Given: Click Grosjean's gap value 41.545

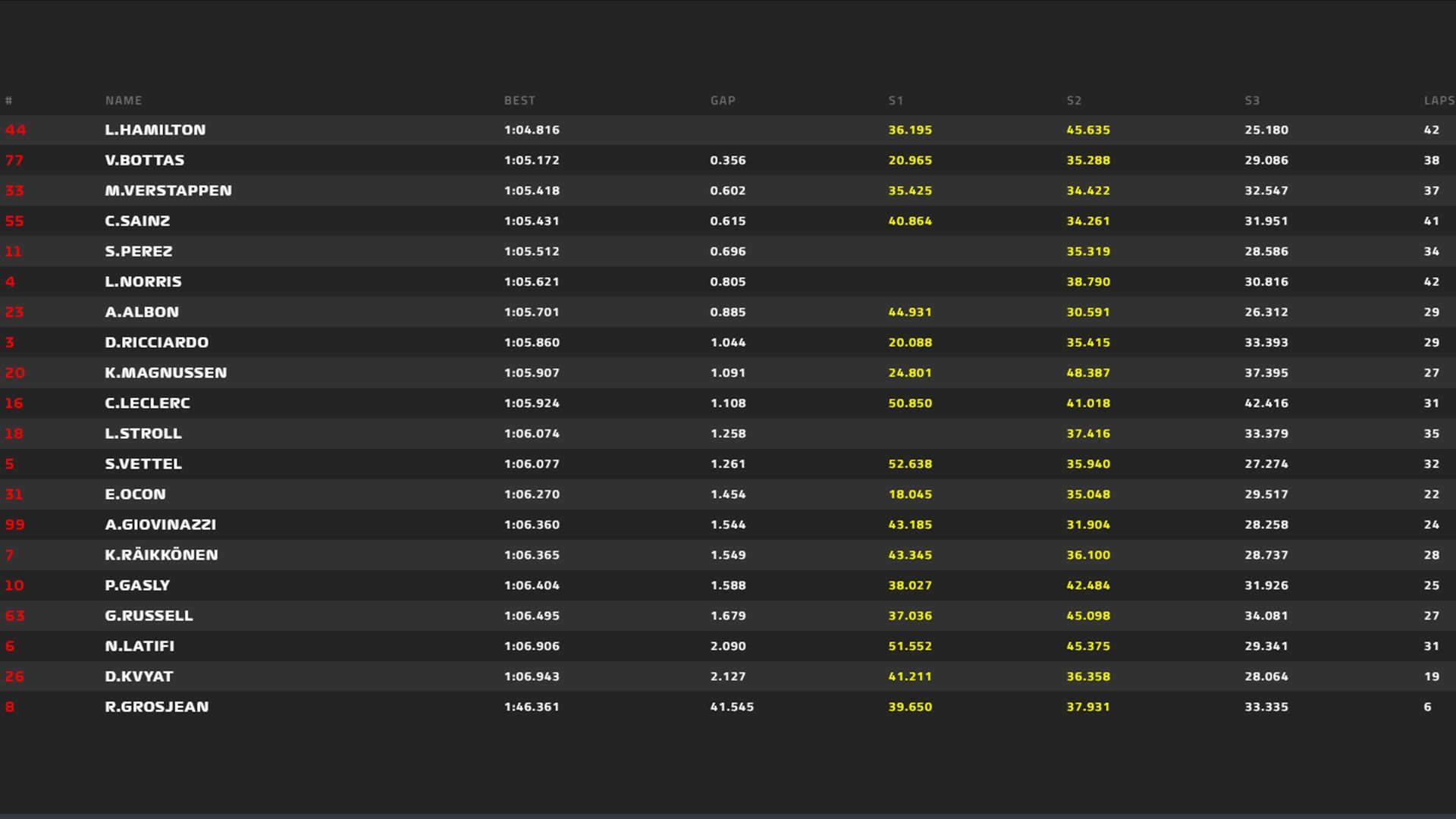Looking at the screenshot, I should point(732,707).
